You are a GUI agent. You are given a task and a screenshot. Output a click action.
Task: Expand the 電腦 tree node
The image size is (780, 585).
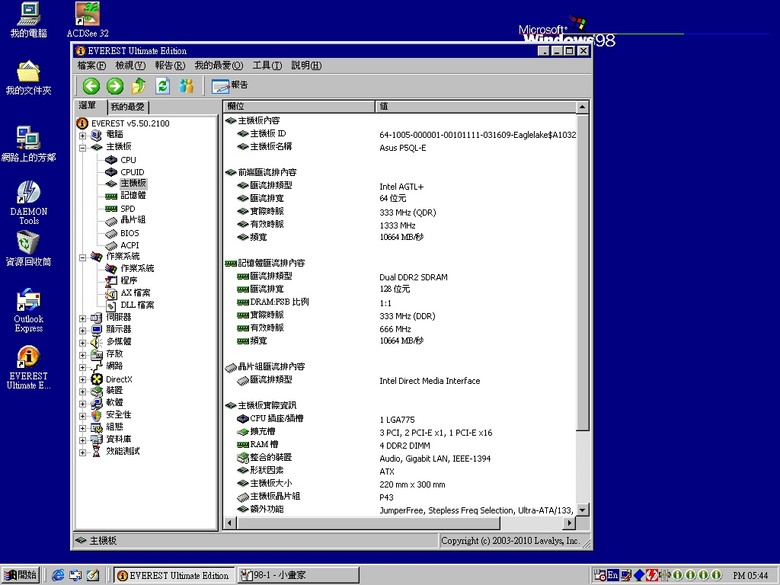(83, 135)
